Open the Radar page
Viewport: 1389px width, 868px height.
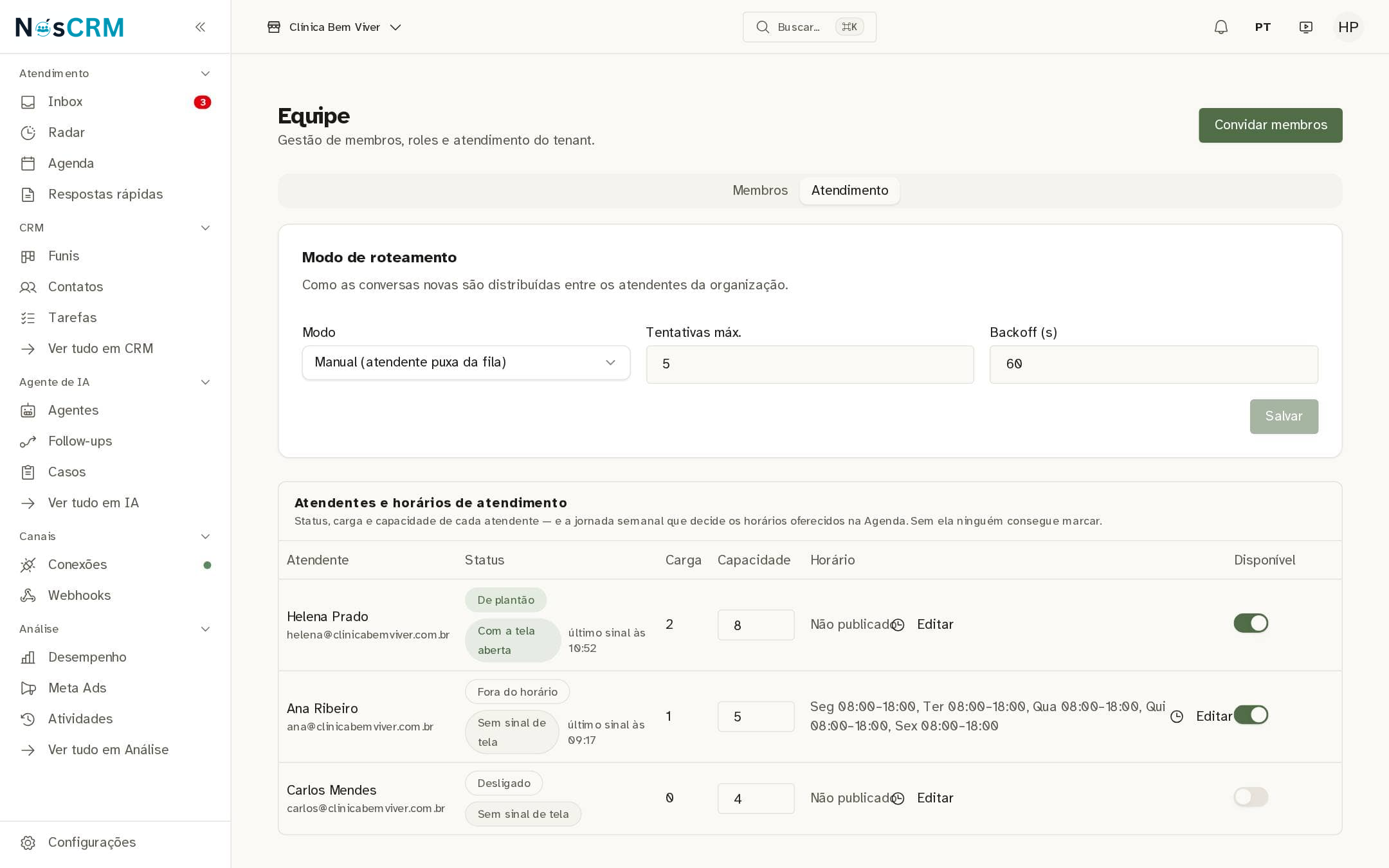[x=115, y=132]
